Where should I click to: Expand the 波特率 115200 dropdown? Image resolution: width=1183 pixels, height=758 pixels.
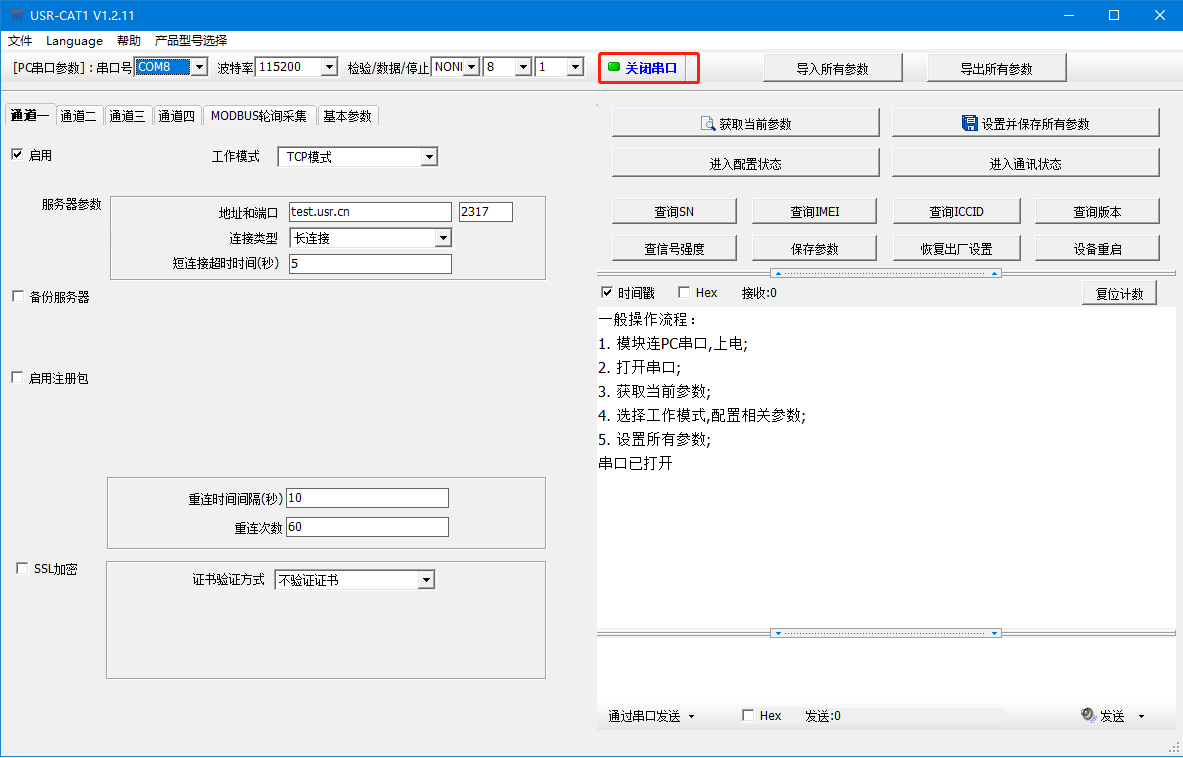coord(329,67)
